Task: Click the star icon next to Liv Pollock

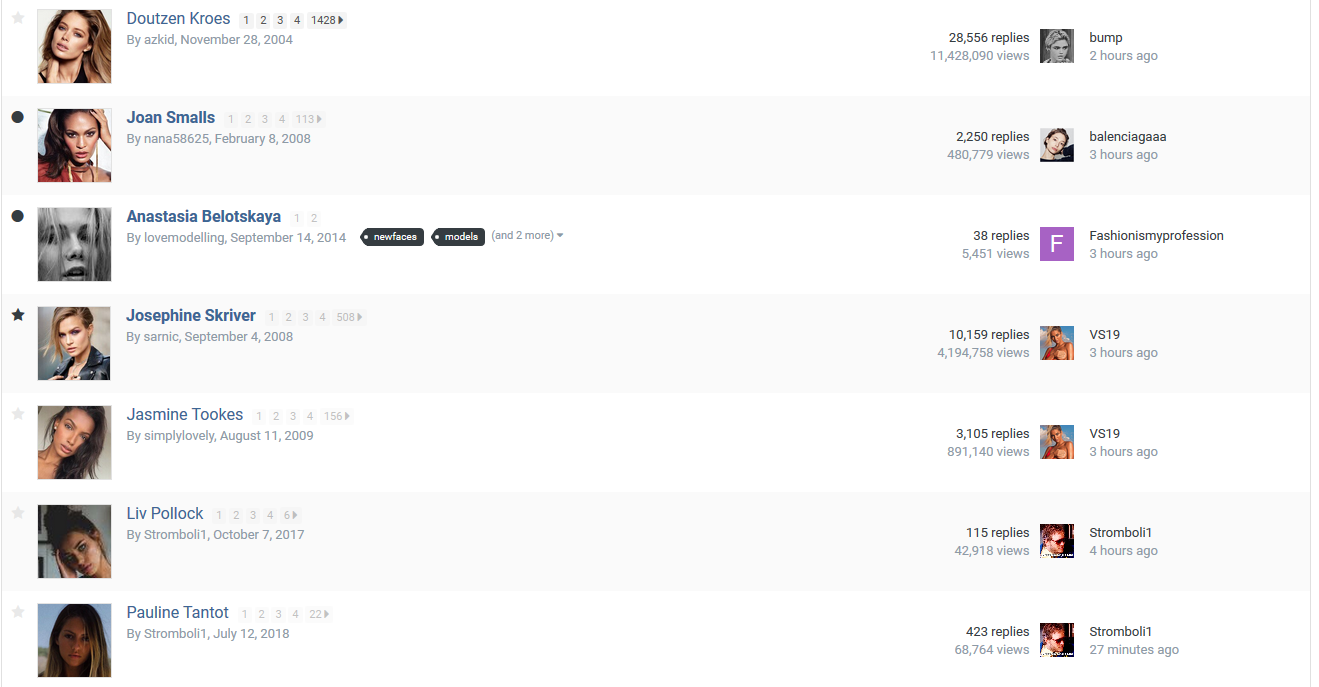Action: tap(18, 513)
